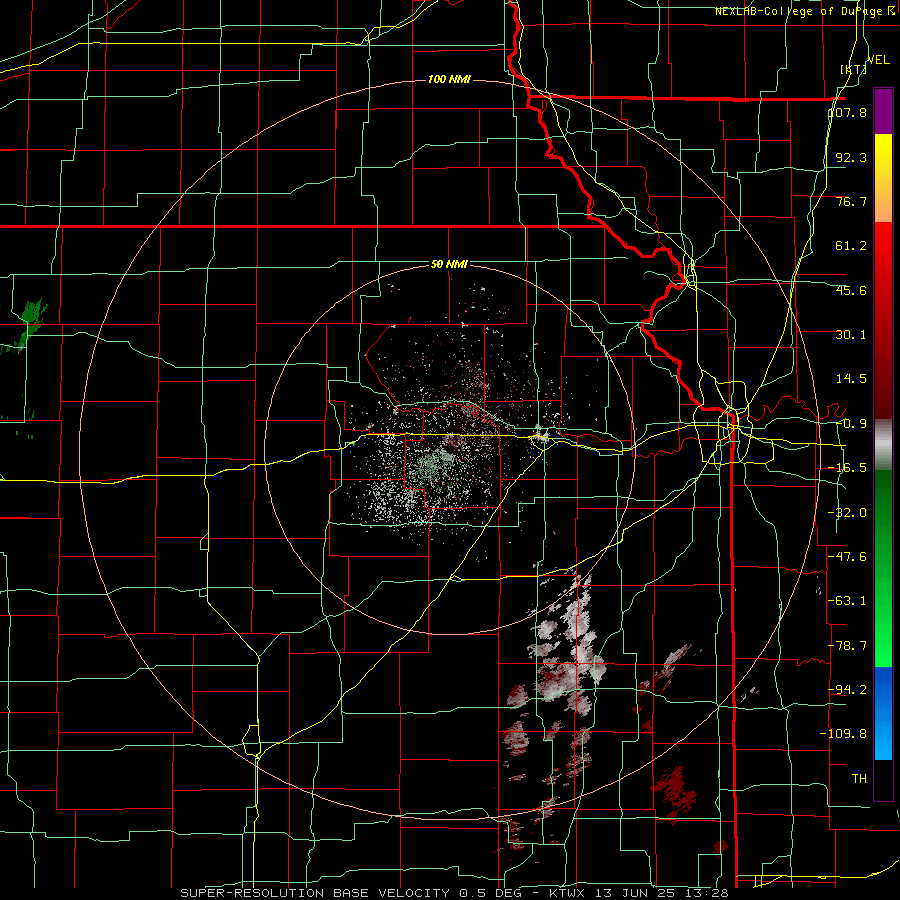Click the green velocity echo near left edge

coord(29,323)
